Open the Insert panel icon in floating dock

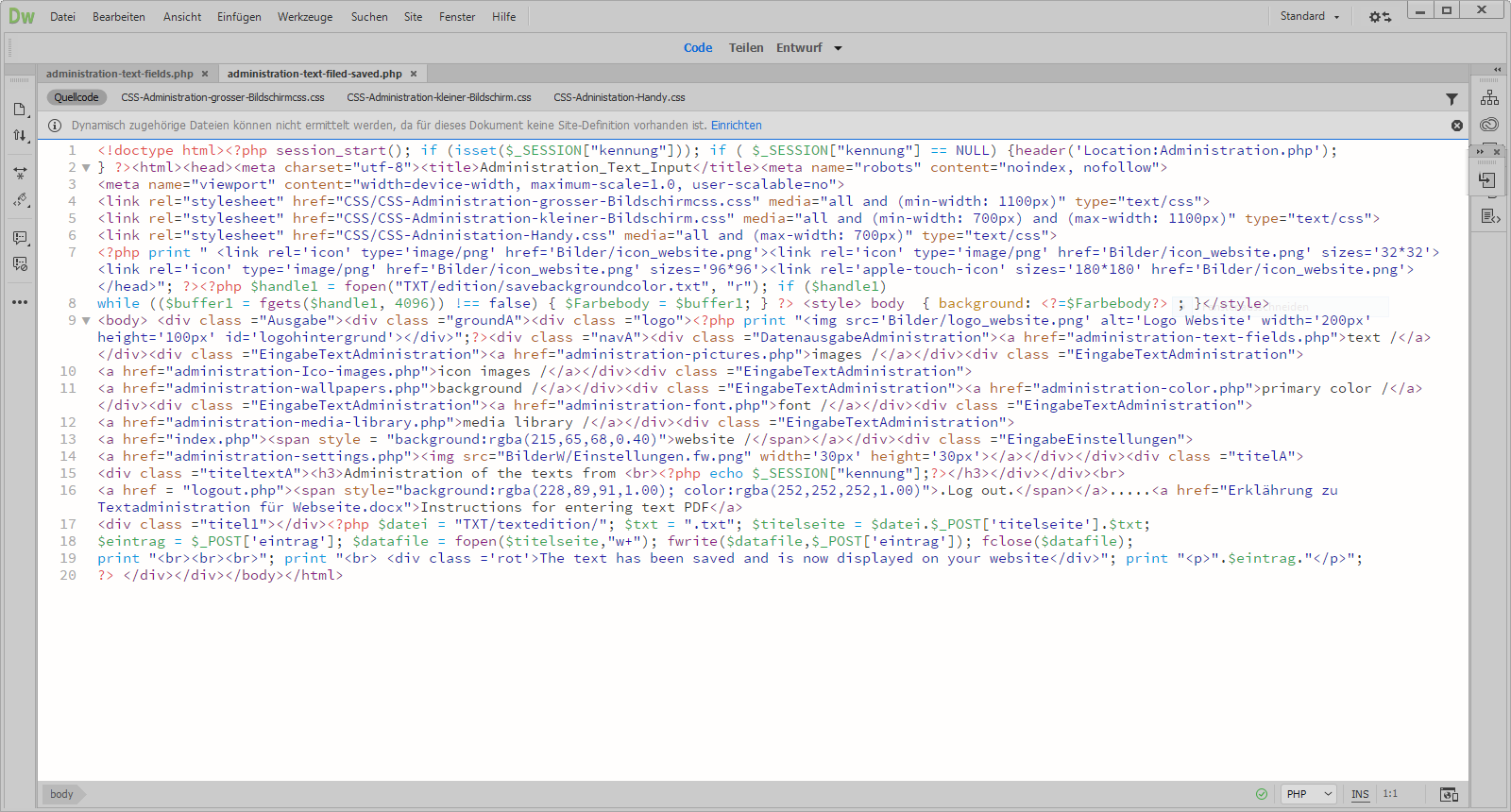[1488, 179]
